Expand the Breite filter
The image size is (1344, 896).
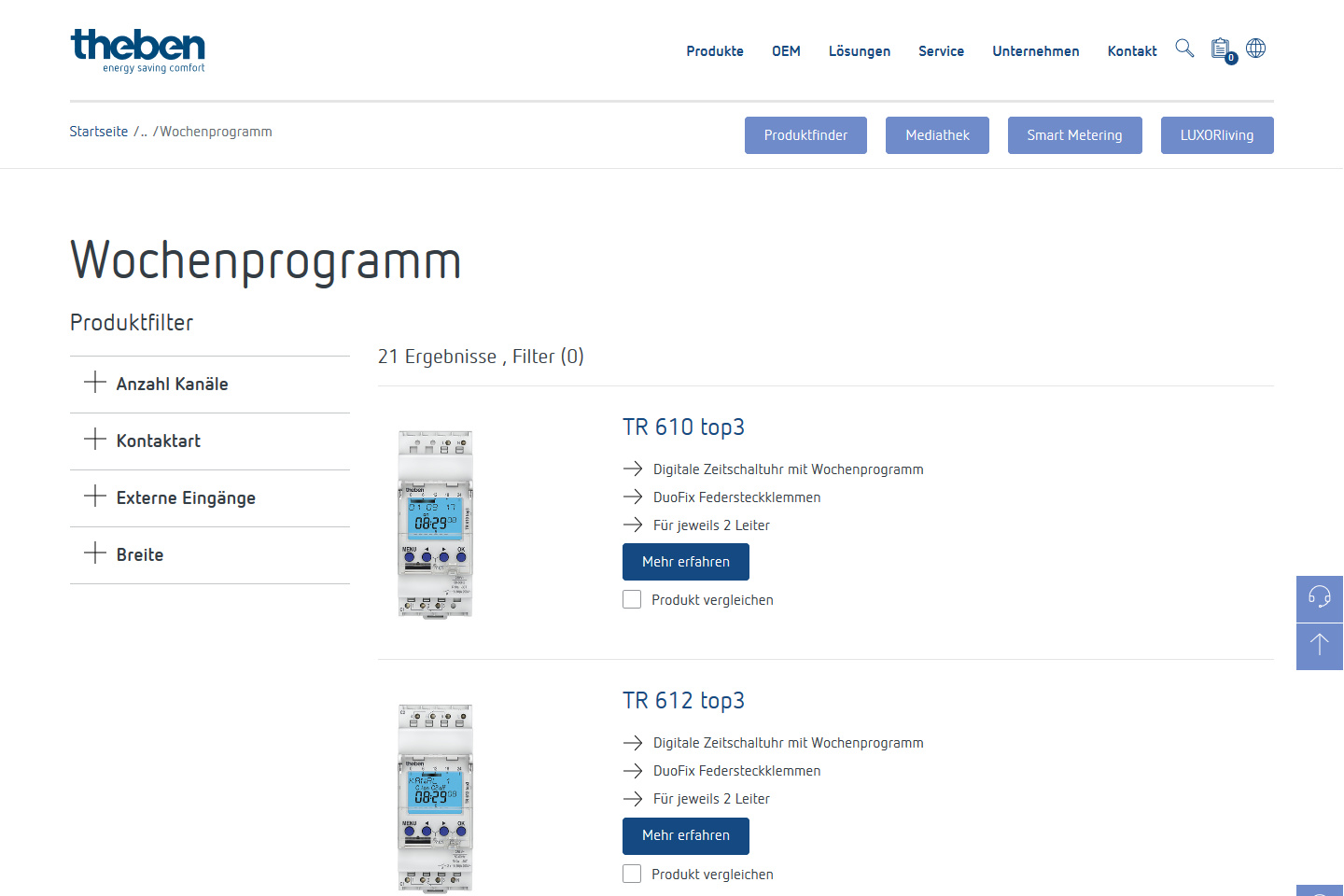(210, 555)
